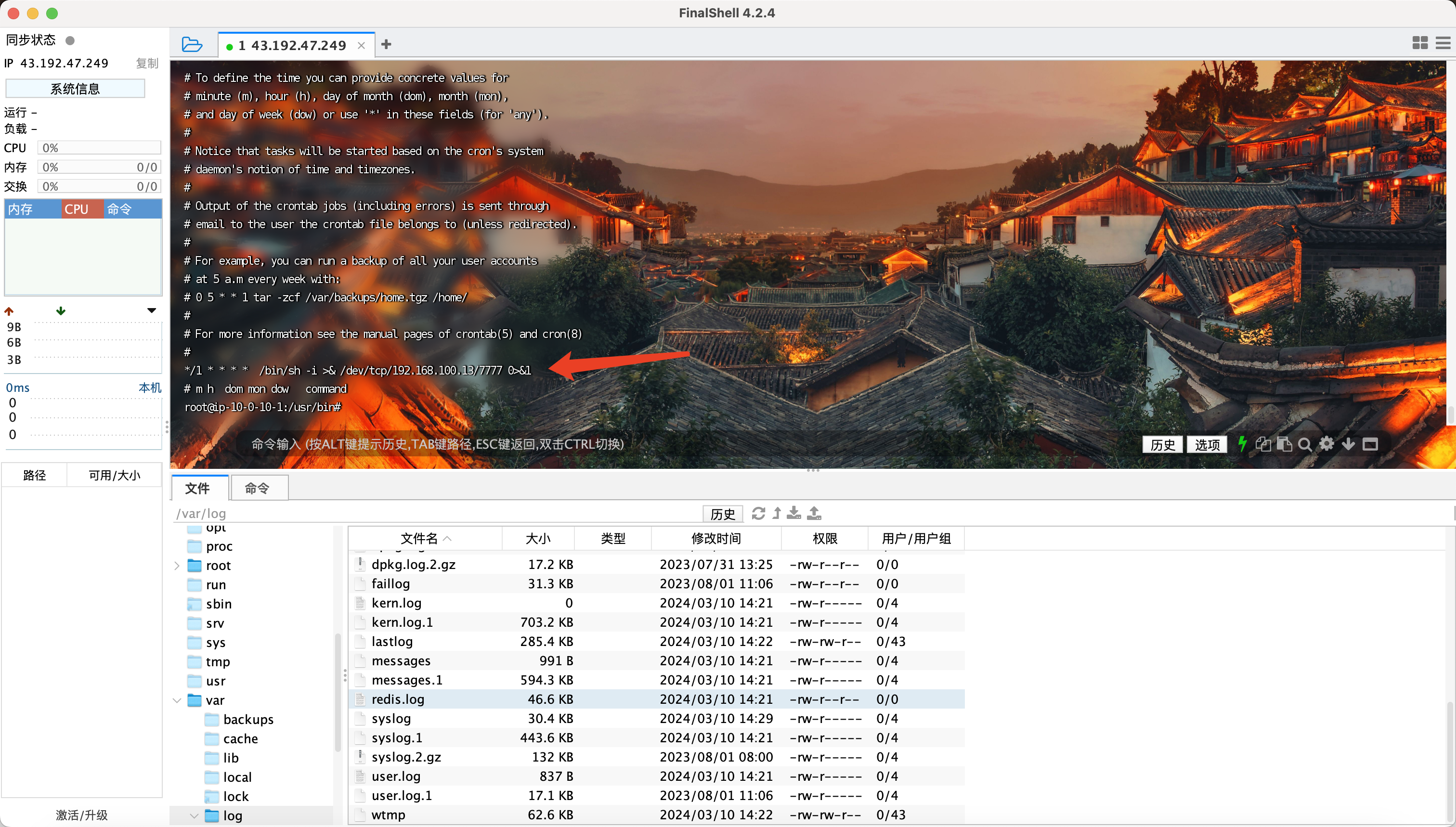Open the network interface dropdown arrow
This screenshot has width=1456, height=827.
click(152, 310)
